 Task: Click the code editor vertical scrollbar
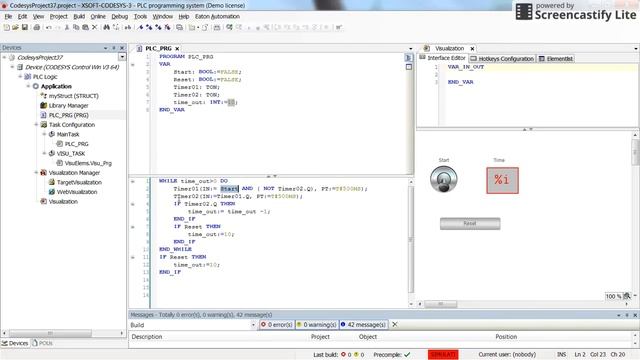pyautogui.click(x=411, y=241)
